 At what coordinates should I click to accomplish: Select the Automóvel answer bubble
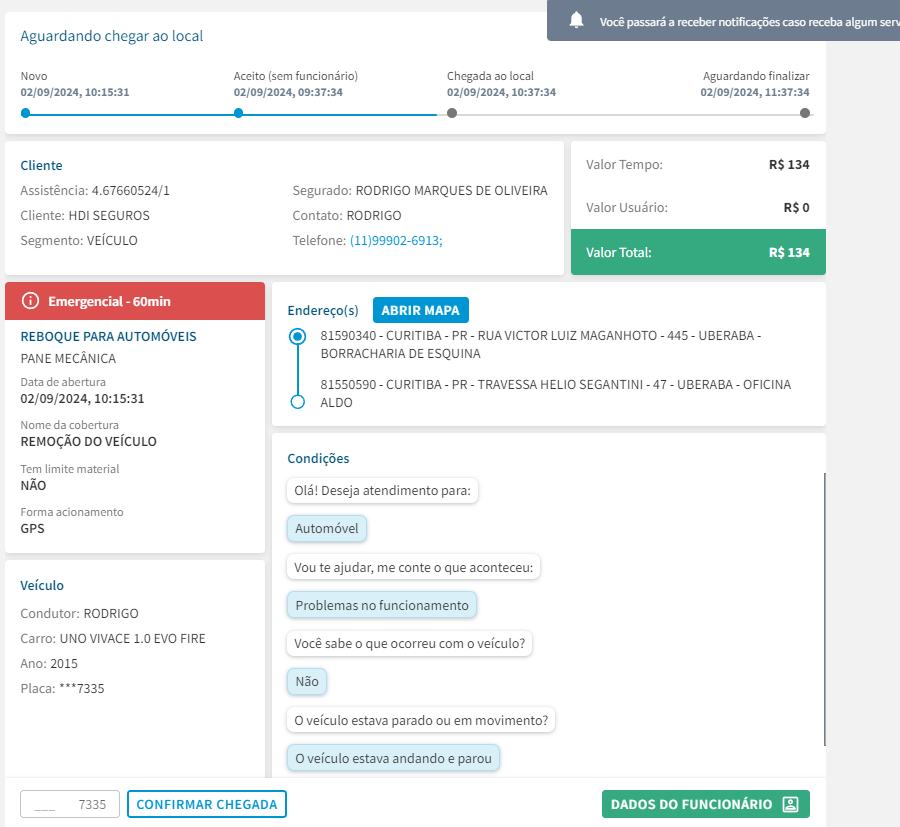pos(327,529)
